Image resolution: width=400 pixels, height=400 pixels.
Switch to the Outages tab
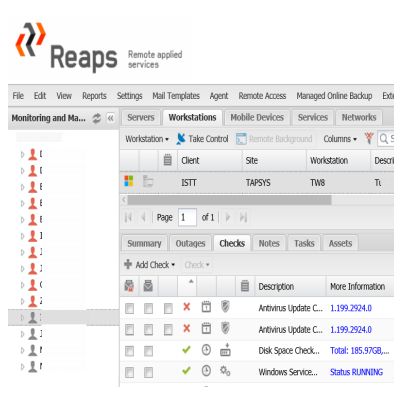click(x=190, y=244)
